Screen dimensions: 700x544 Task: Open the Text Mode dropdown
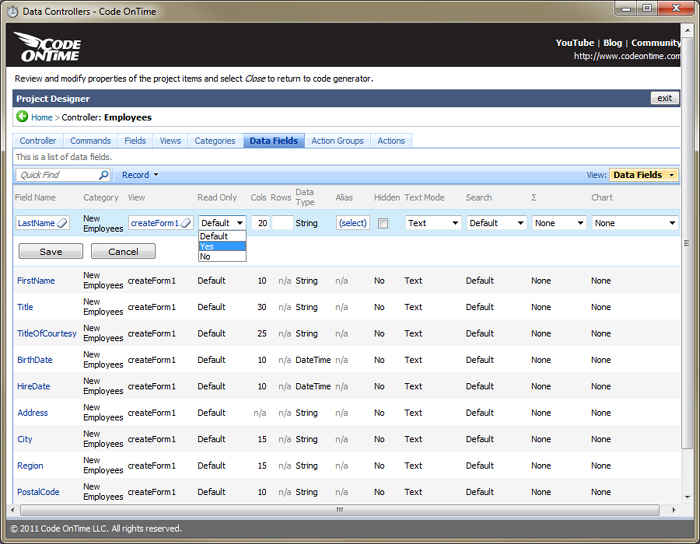coord(433,223)
